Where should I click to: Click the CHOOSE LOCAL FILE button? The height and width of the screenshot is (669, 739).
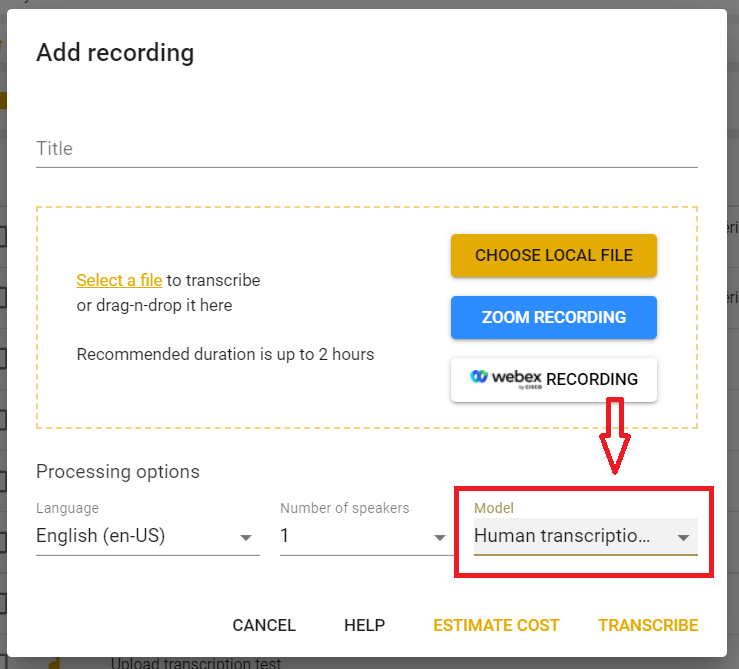(554, 256)
